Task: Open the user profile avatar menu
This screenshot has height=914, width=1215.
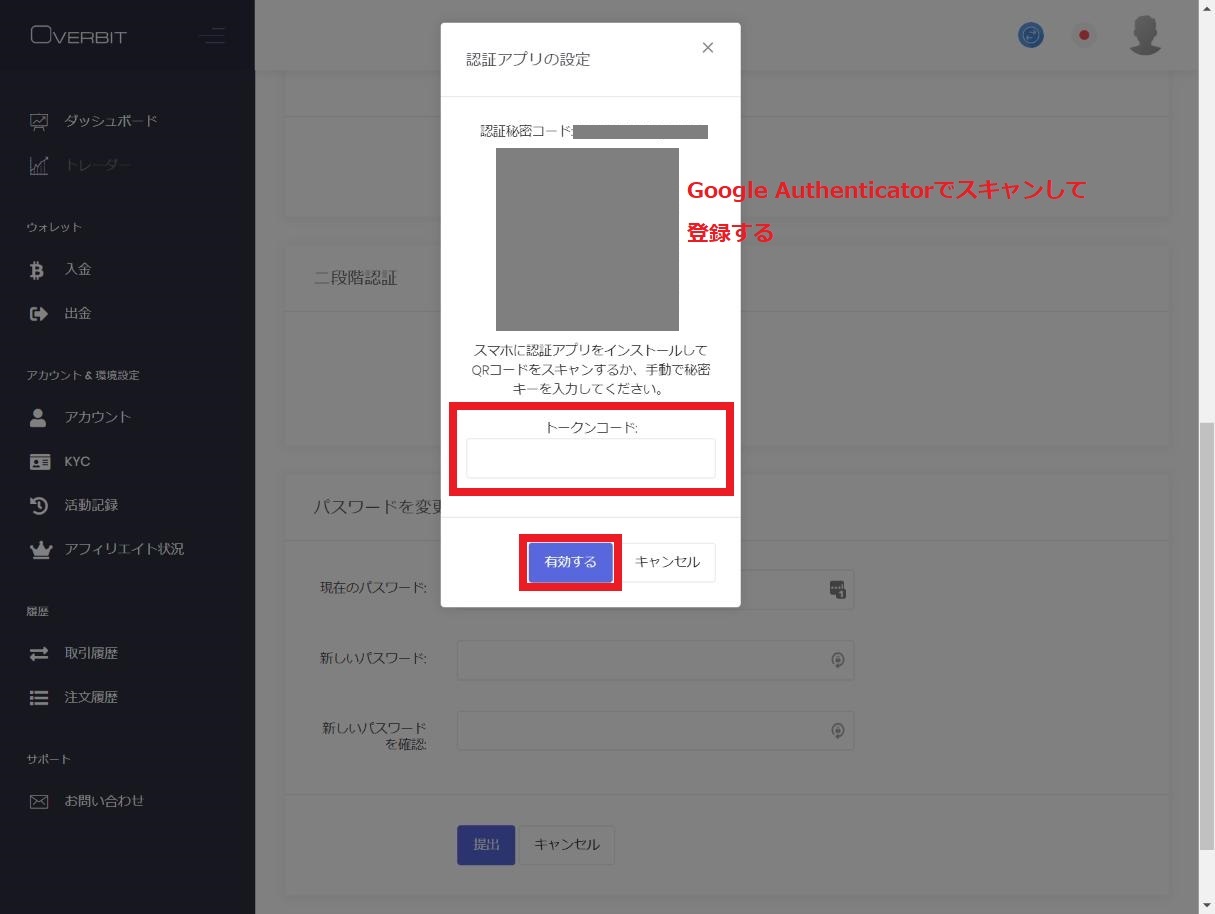Action: [x=1145, y=36]
